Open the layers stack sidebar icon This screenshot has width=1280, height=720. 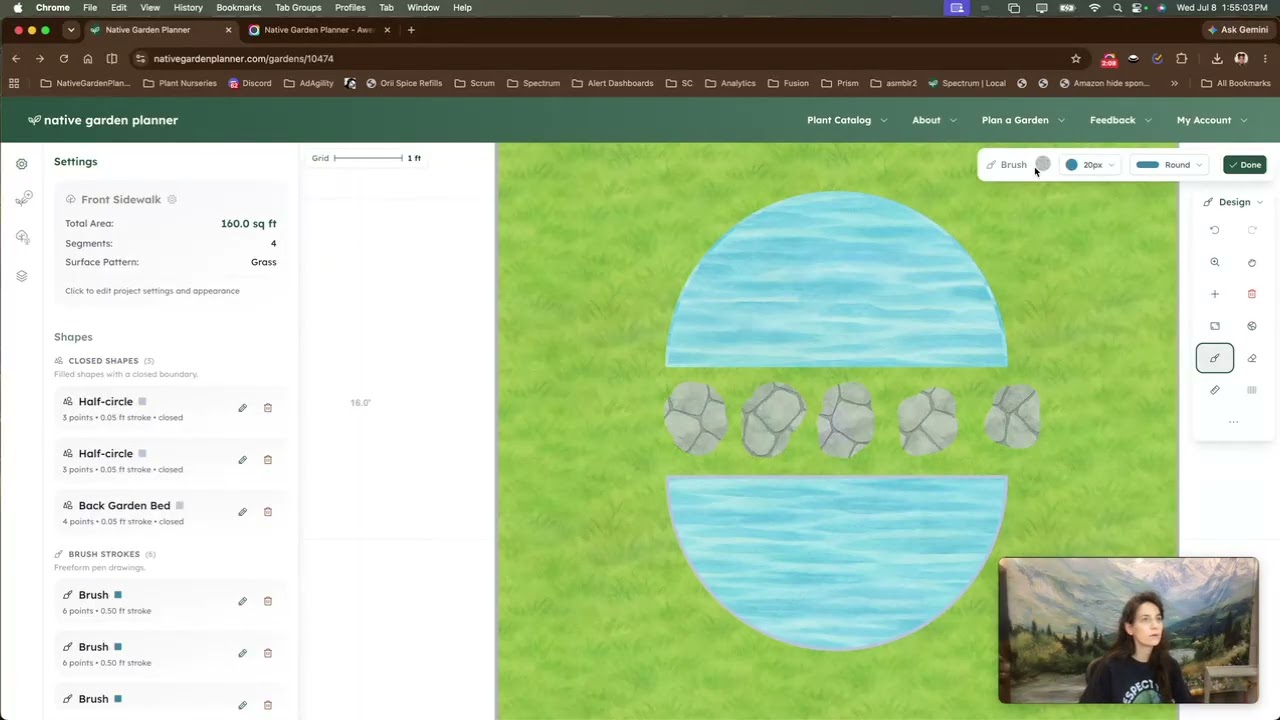[x=22, y=276]
